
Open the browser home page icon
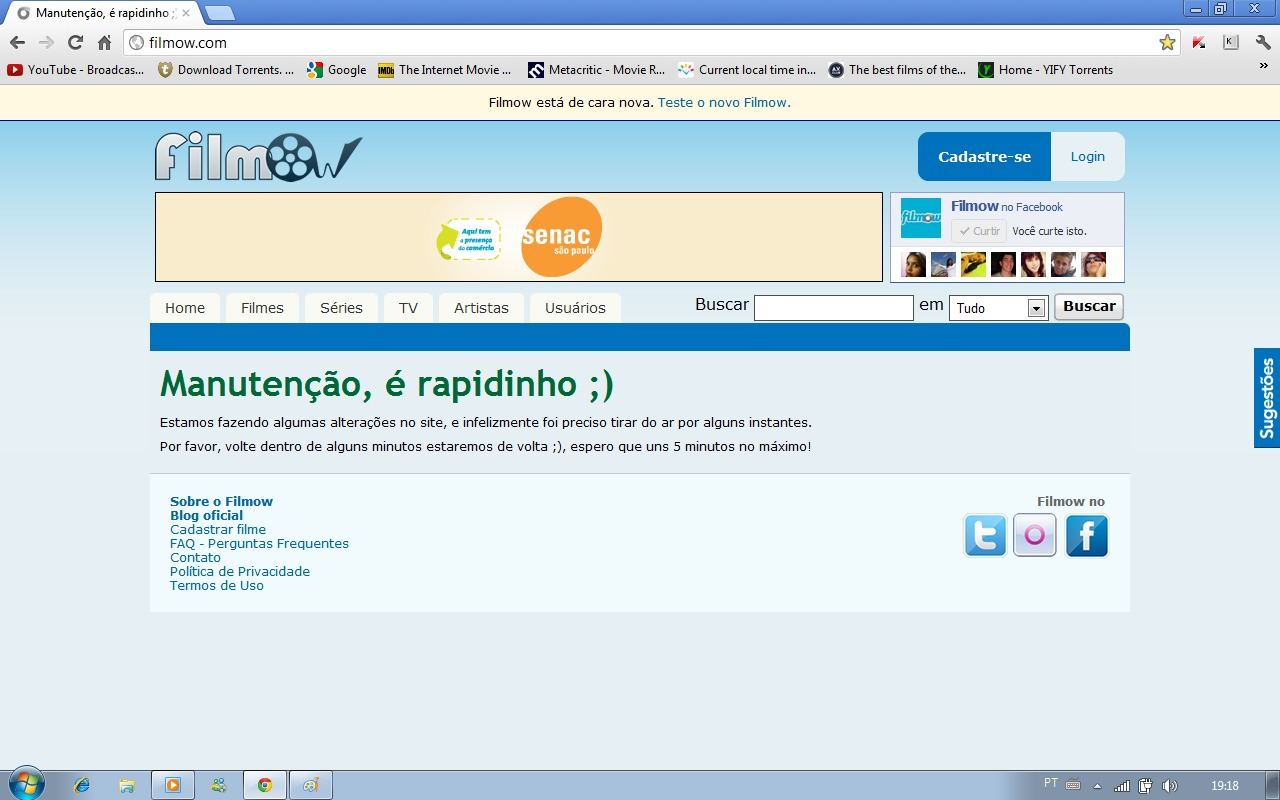[104, 42]
